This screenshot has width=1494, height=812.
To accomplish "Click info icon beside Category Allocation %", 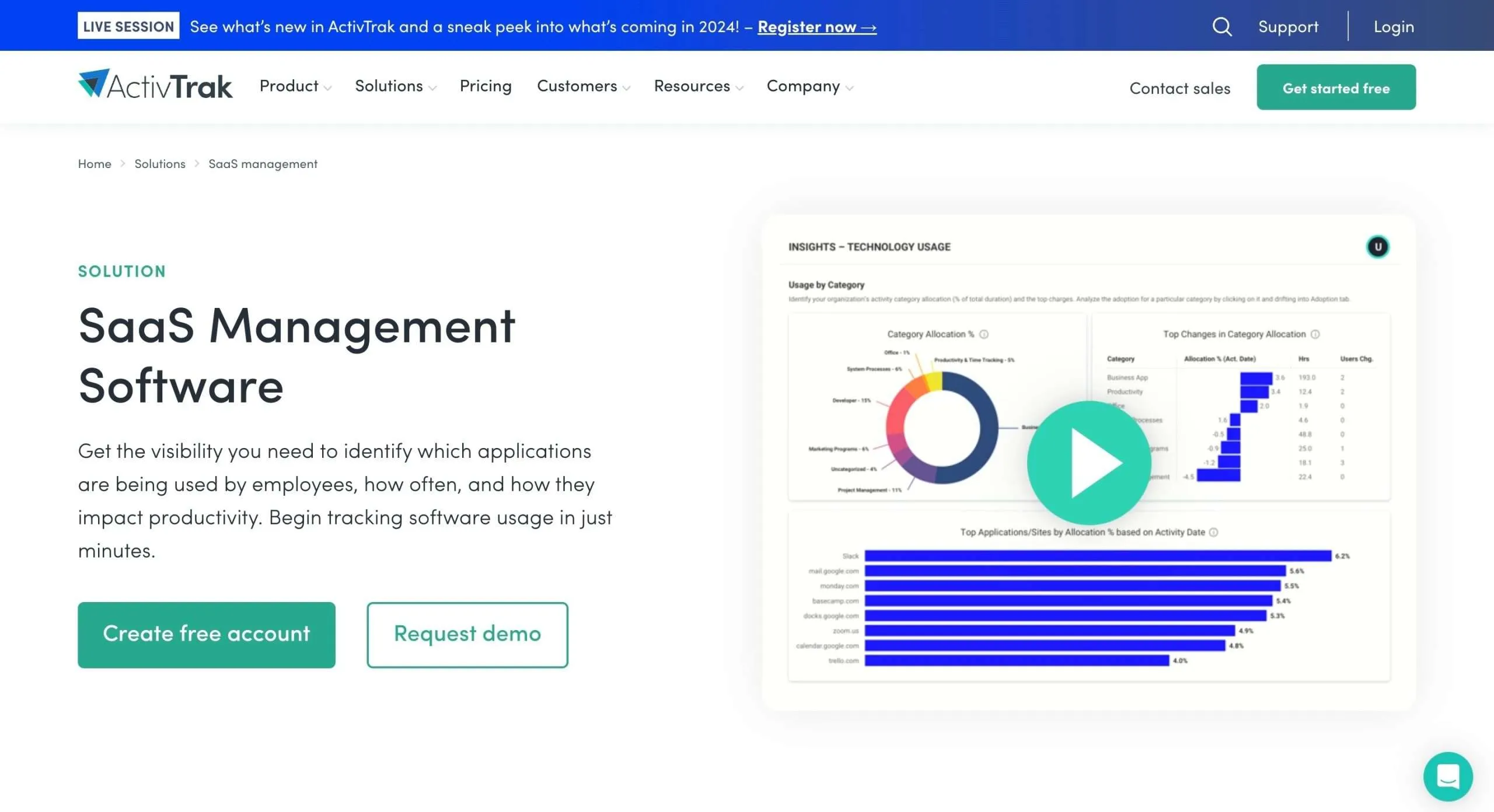I will pos(984,334).
